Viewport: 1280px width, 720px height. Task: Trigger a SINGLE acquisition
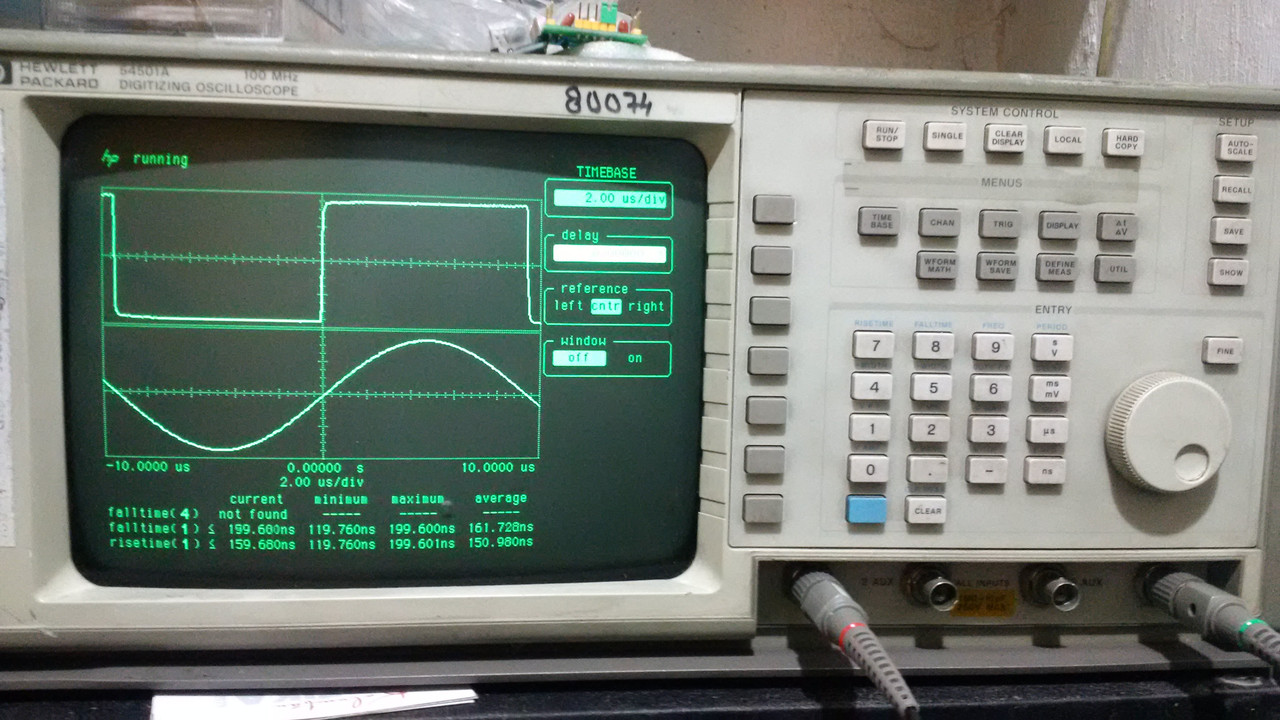(x=944, y=136)
